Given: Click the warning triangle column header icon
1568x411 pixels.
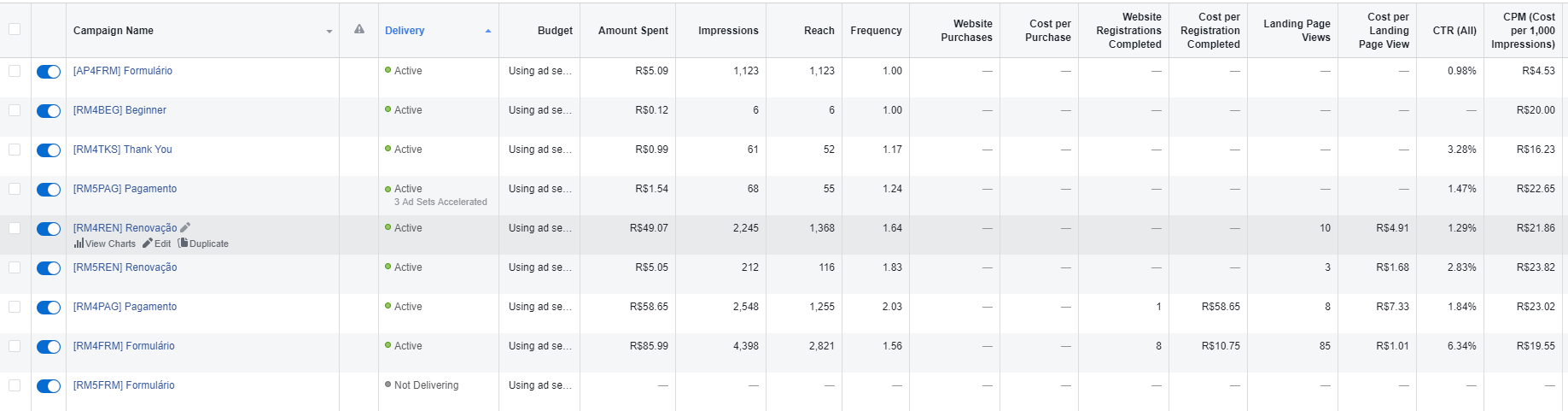Looking at the screenshot, I should point(359,29).
